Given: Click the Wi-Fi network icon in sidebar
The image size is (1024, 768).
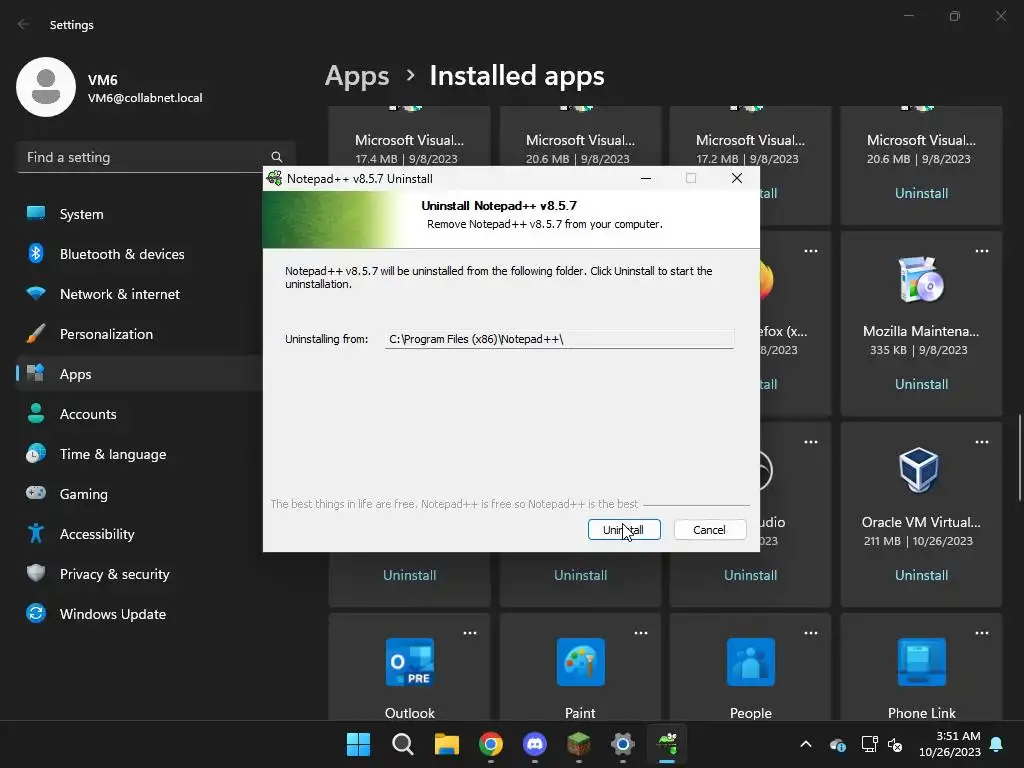Looking at the screenshot, I should tap(36, 293).
